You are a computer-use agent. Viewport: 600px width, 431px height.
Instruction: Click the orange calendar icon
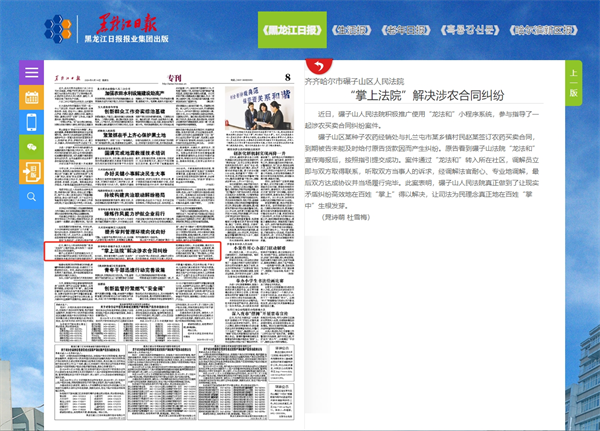(x=32, y=98)
